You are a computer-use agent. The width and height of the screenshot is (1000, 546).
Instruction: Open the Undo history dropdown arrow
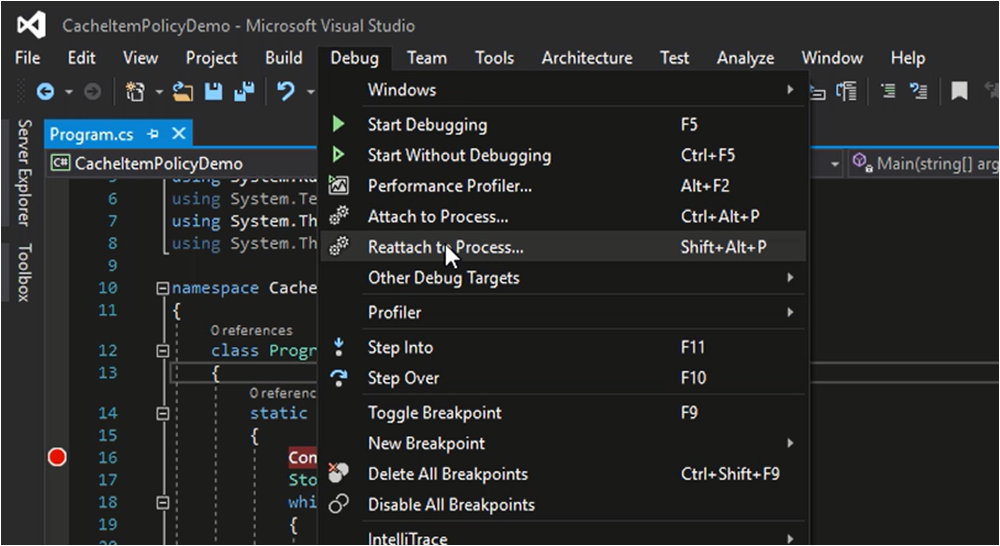[311, 92]
